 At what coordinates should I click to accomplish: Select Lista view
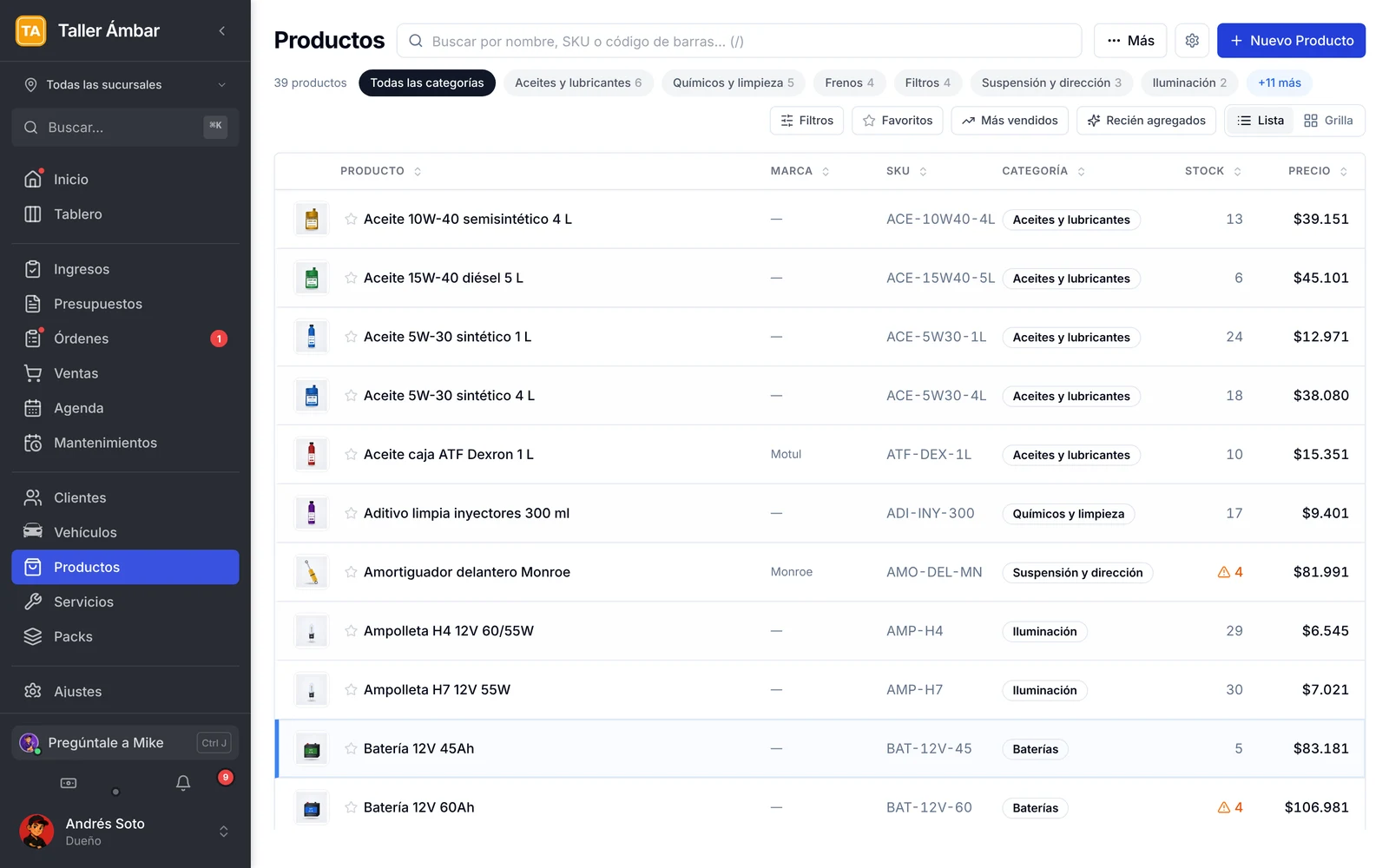(1261, 121)
